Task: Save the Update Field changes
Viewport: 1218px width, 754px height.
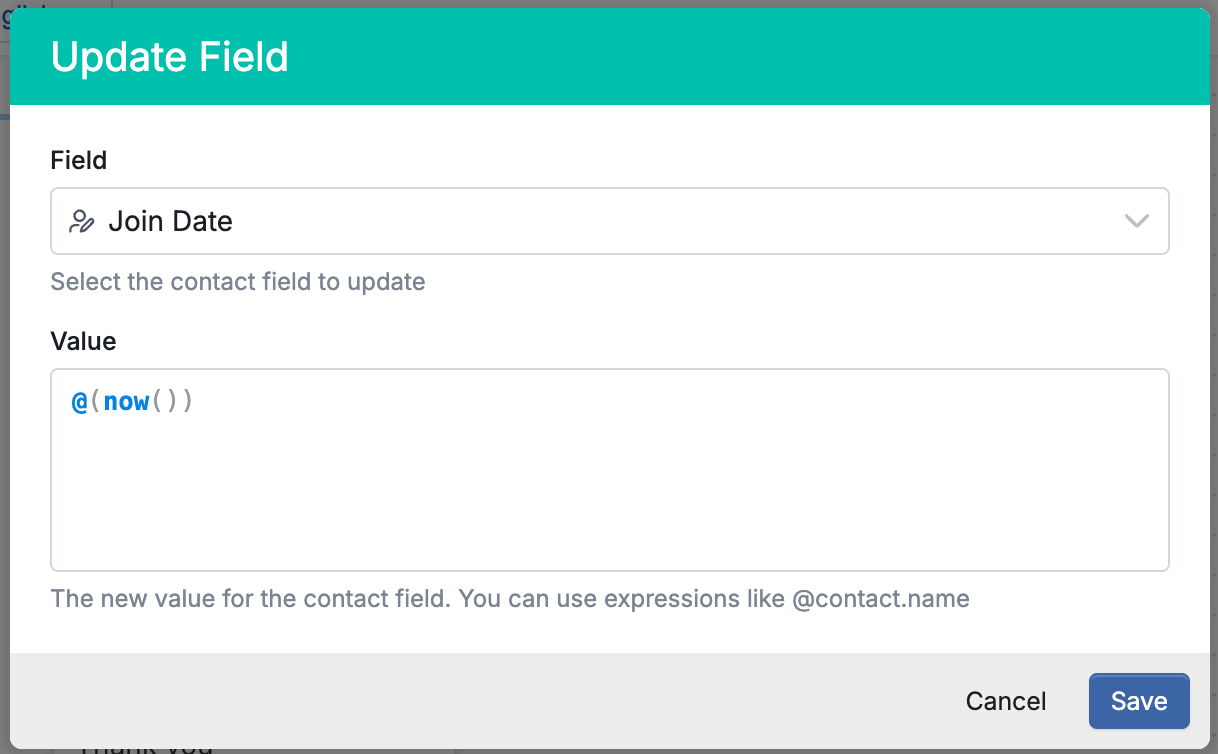Action: [1139, 701]
